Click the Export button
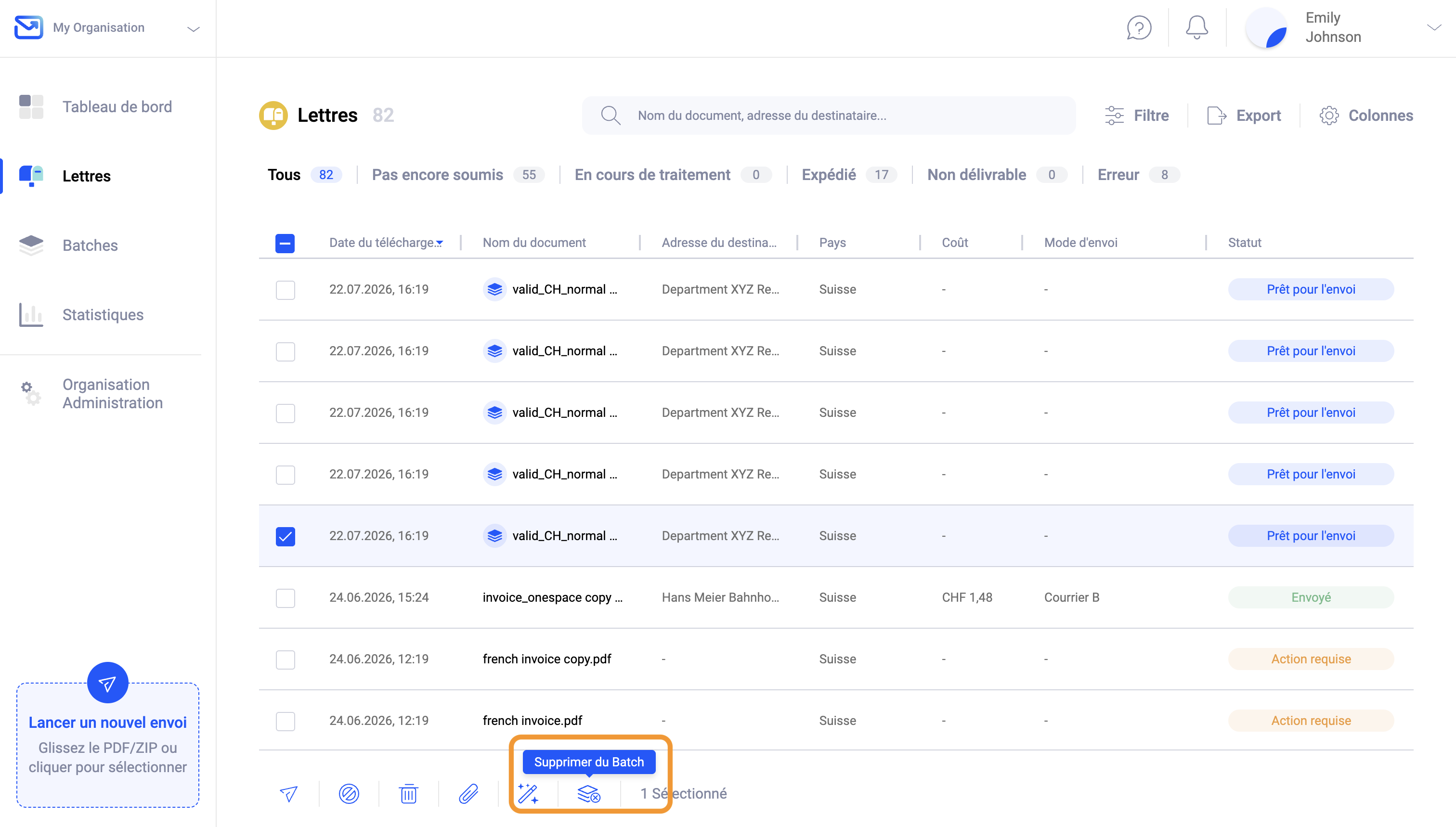Image resolution: width=1456 pixels, height=827 pixels. [x=1244, y=116]
